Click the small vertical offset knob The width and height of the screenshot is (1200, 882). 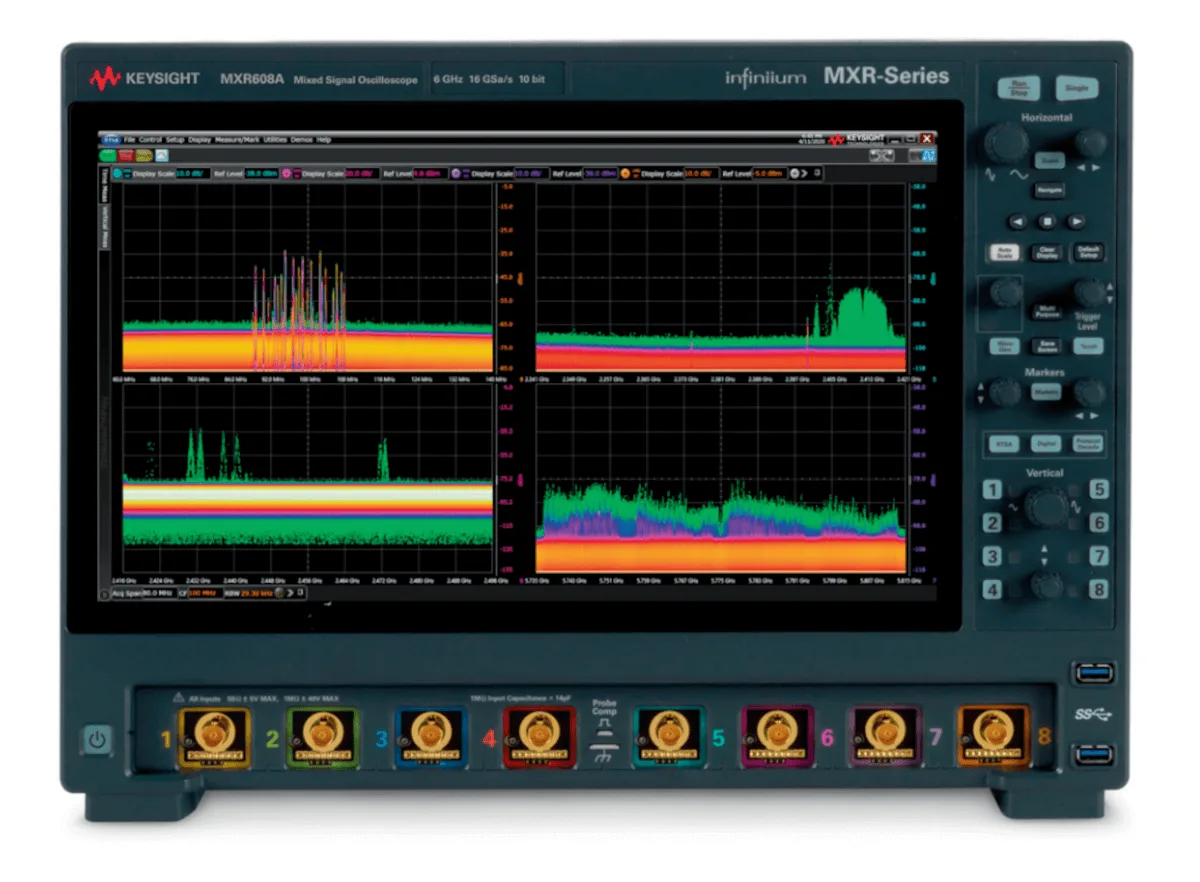point(1046,587)
